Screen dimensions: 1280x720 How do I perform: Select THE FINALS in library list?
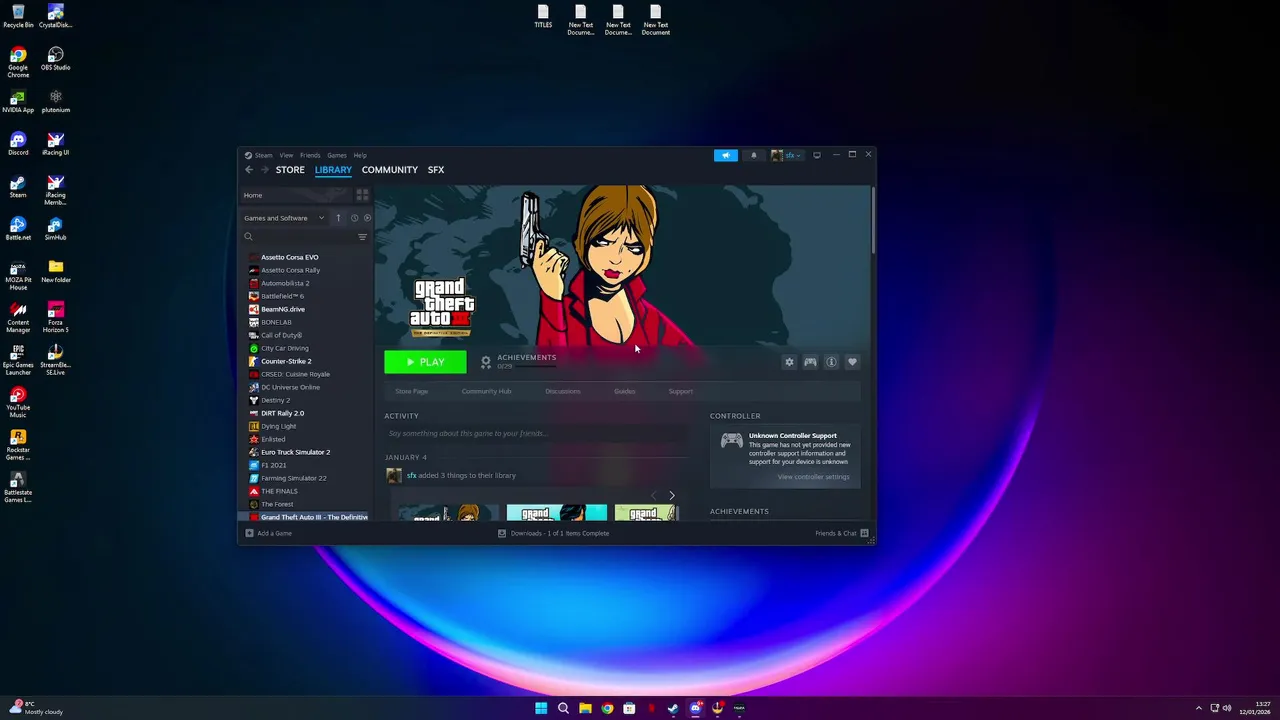(279, 491)
